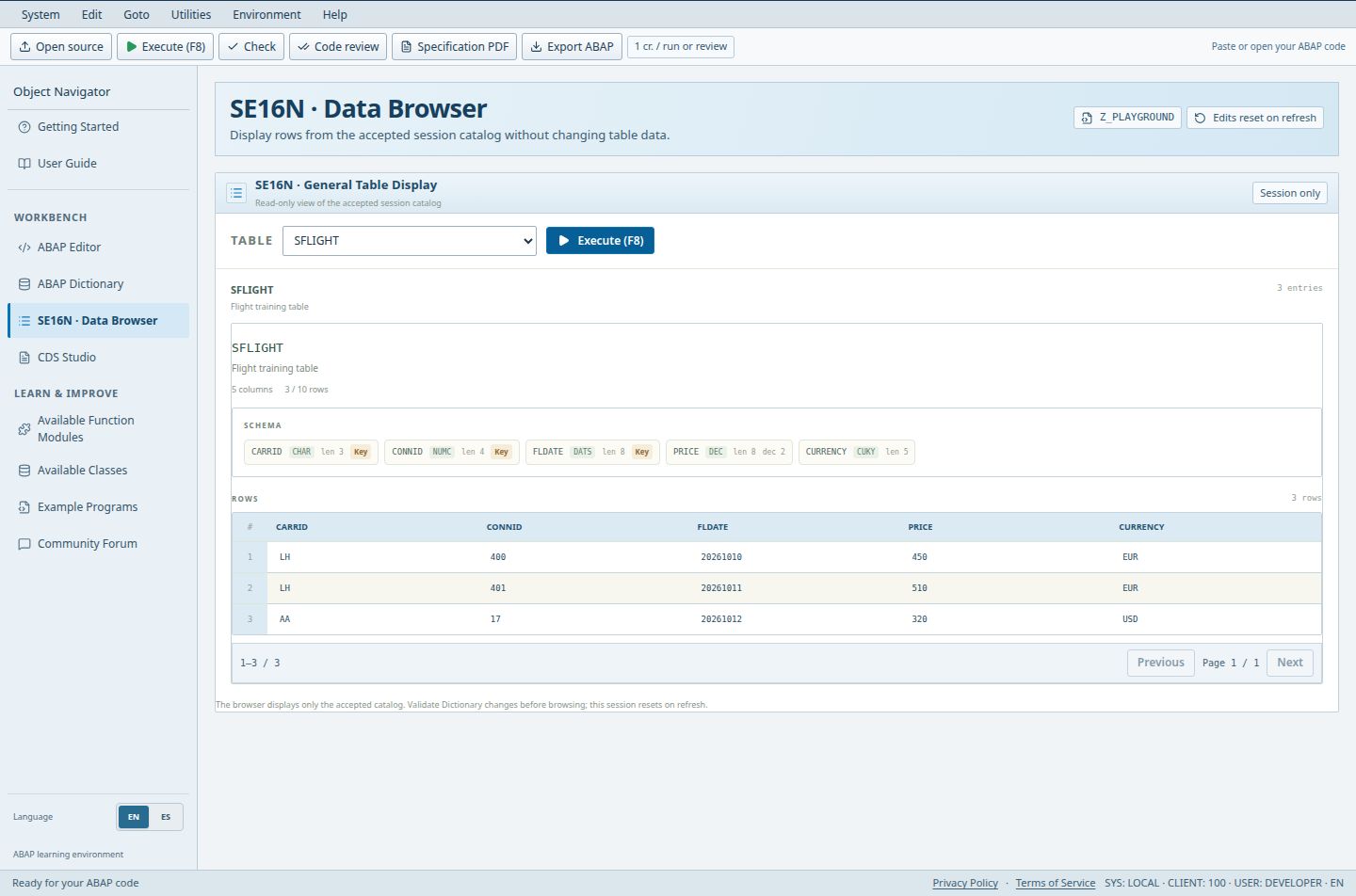
Task: Click the CDS Studio file icon
Action: (24, 358)
